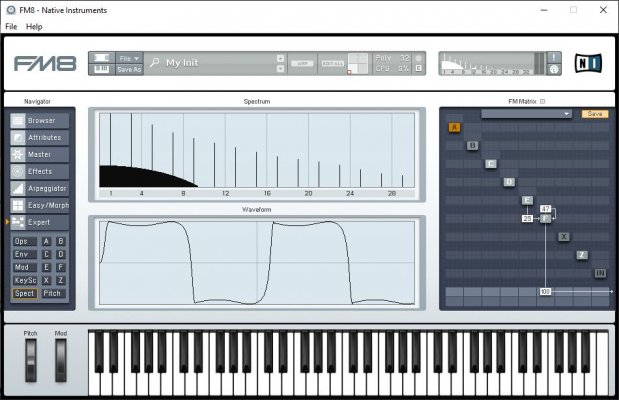619x400 pixels.
Task: Click the FM8 logo
Action: 45,64
